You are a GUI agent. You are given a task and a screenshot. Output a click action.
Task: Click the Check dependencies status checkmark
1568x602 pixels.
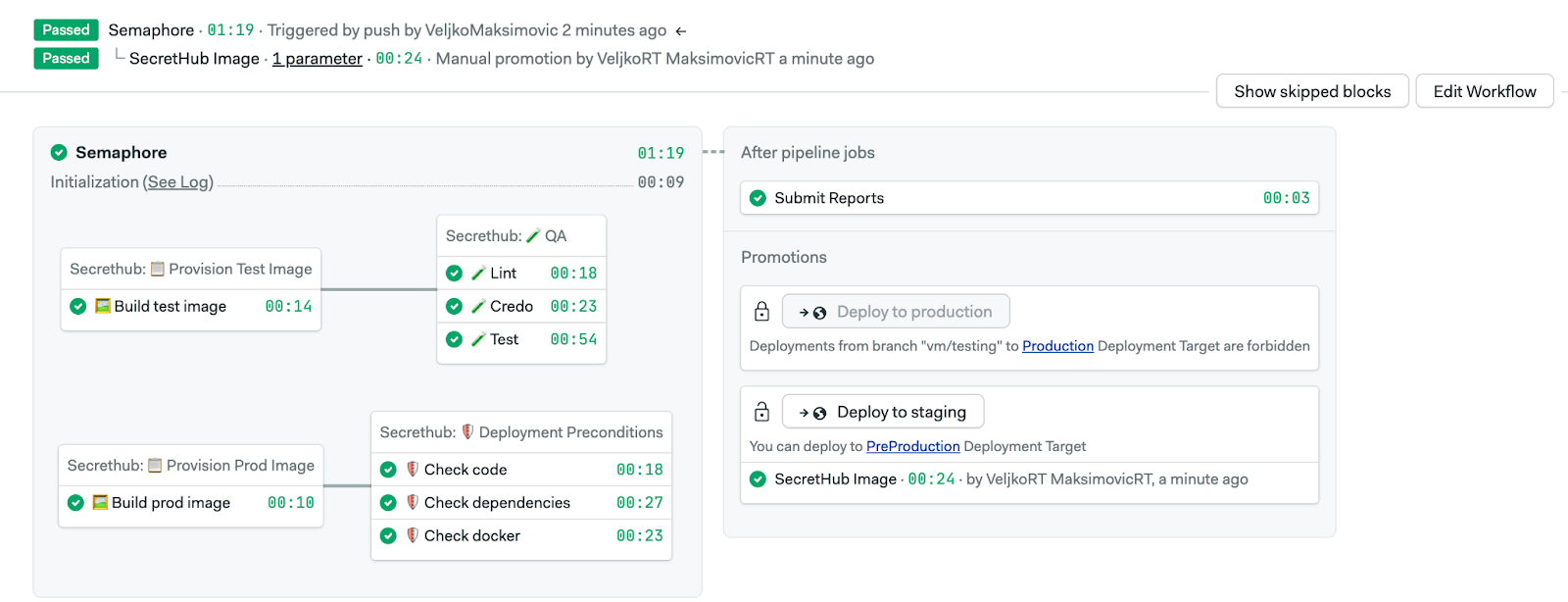(x=388, y=503)
